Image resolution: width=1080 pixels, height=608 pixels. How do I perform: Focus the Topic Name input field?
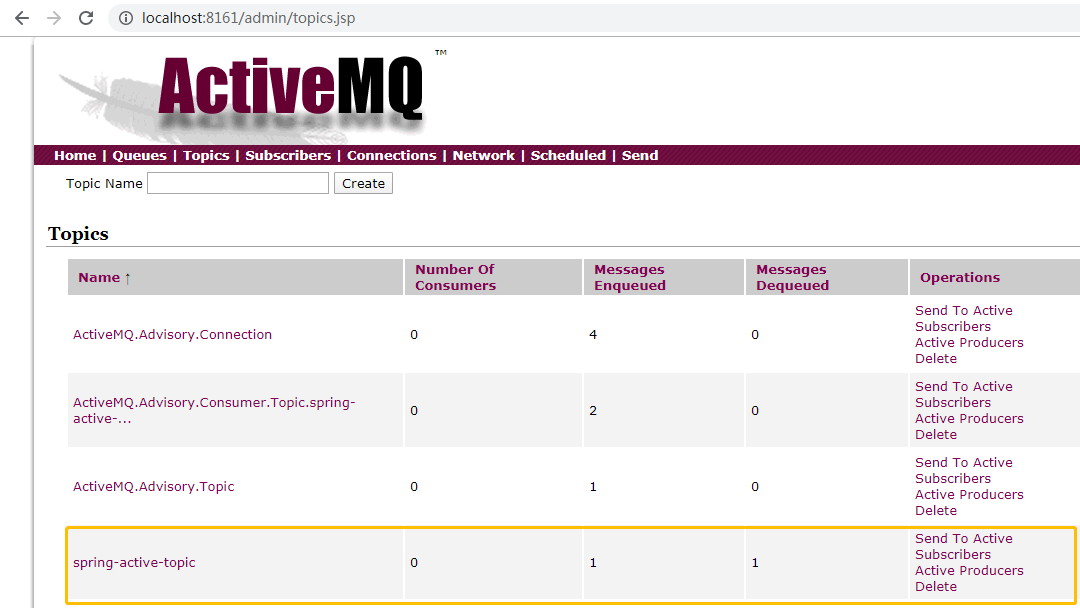[238, 183]
